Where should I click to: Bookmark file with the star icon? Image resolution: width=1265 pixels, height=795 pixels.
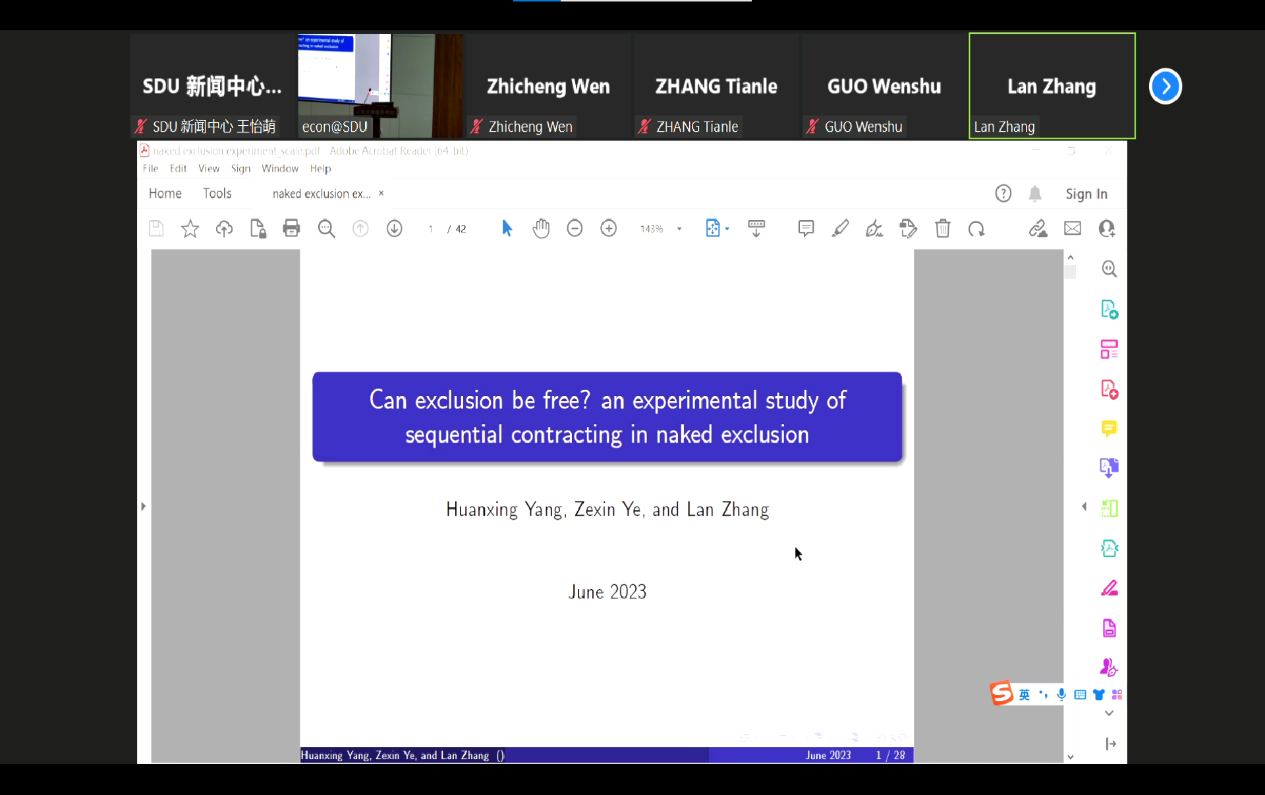pos(190,229)
